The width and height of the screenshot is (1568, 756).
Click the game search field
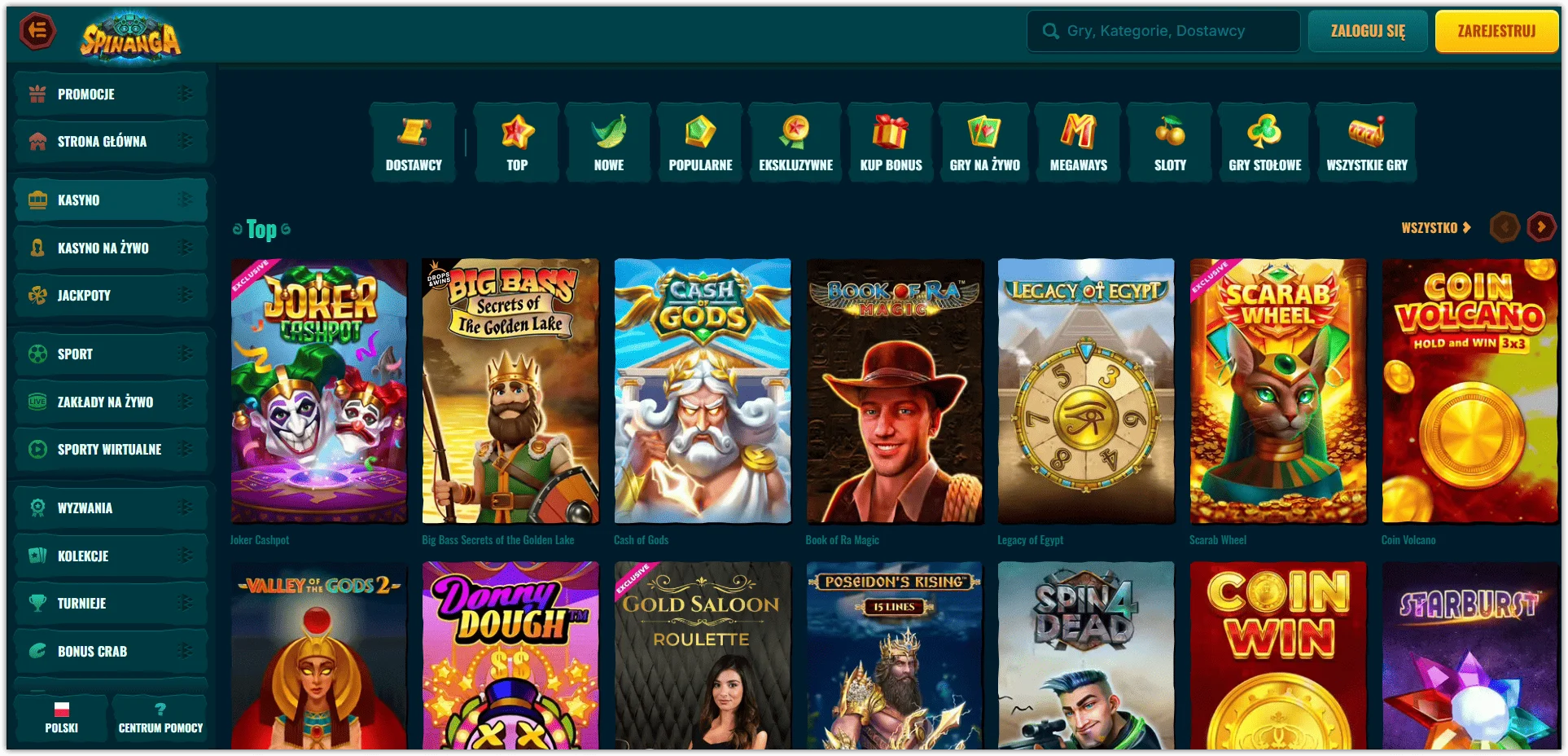click(x=1163, y=31)
